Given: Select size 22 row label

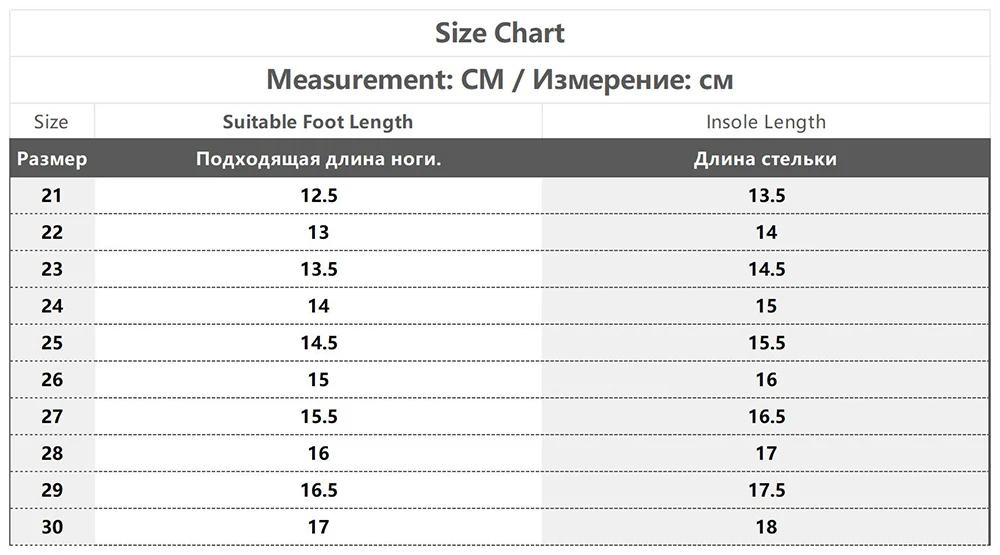Looking at the screenshot, I should click(52, 232).
